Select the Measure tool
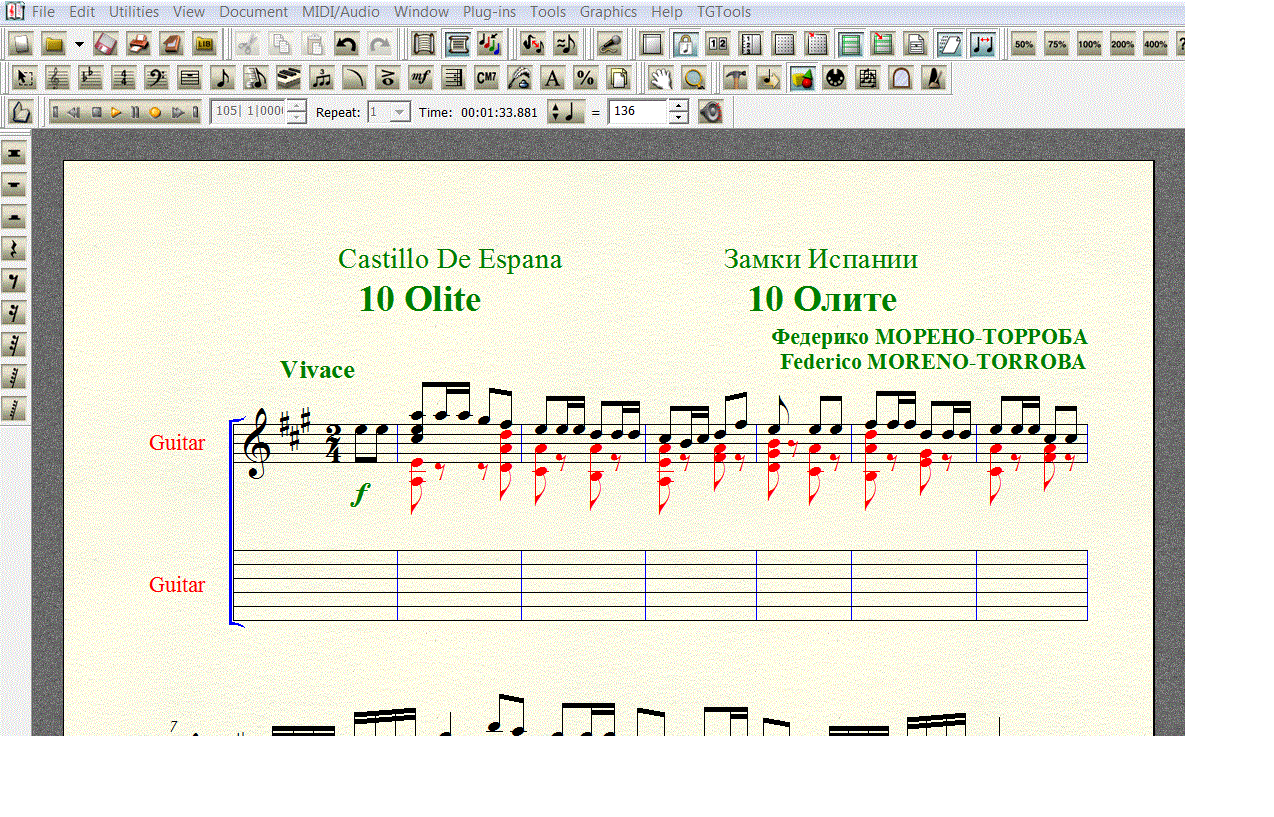This screenshot has height=817, width=1274. click(x=190, y=78)
